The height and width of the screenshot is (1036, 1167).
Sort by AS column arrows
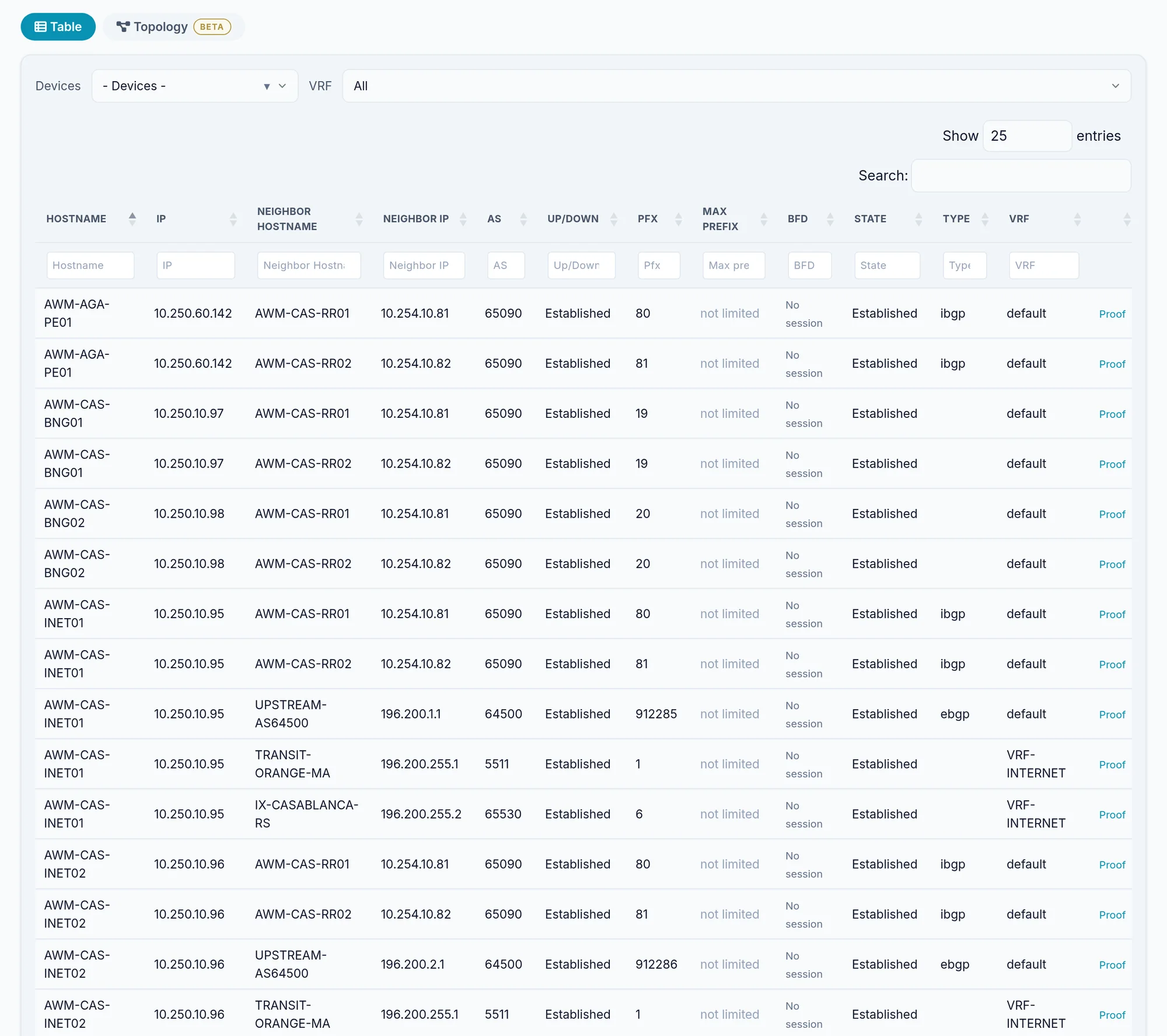coord(523,219)
